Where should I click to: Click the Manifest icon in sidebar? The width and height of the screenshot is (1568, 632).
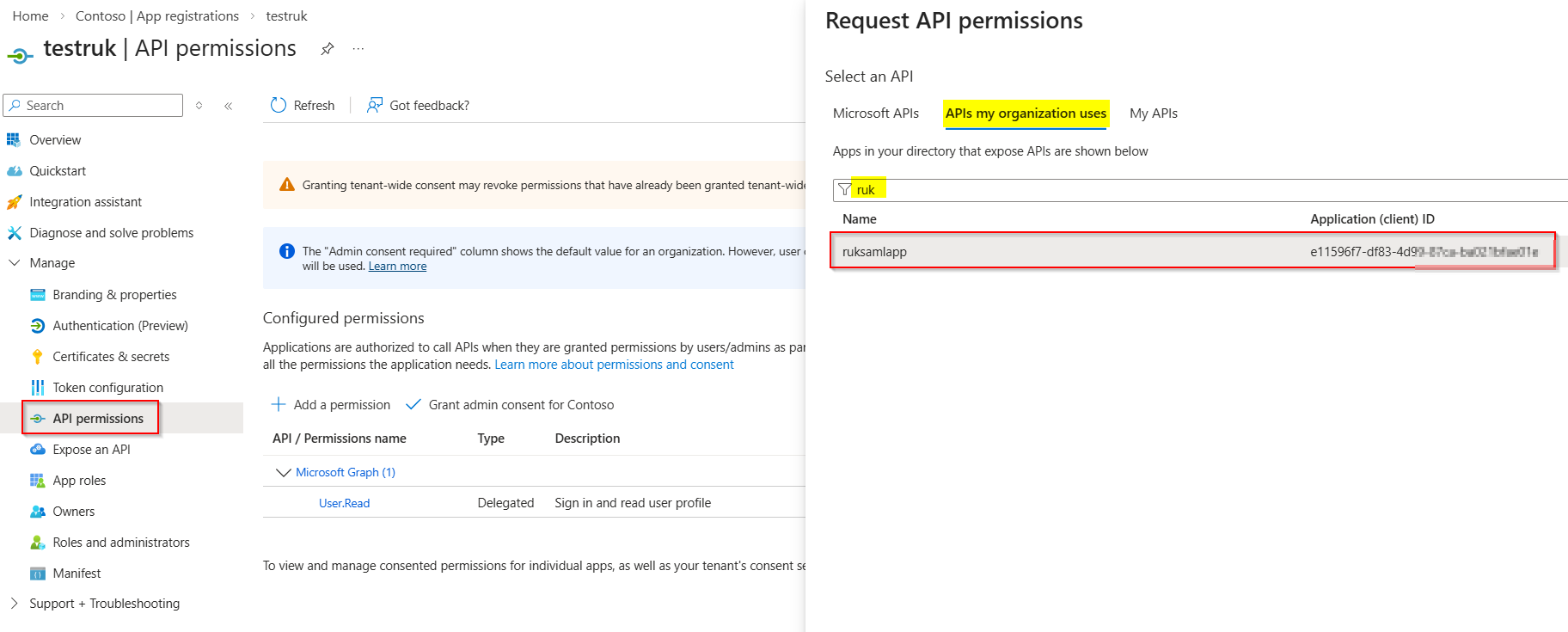(x=38, y=574)
